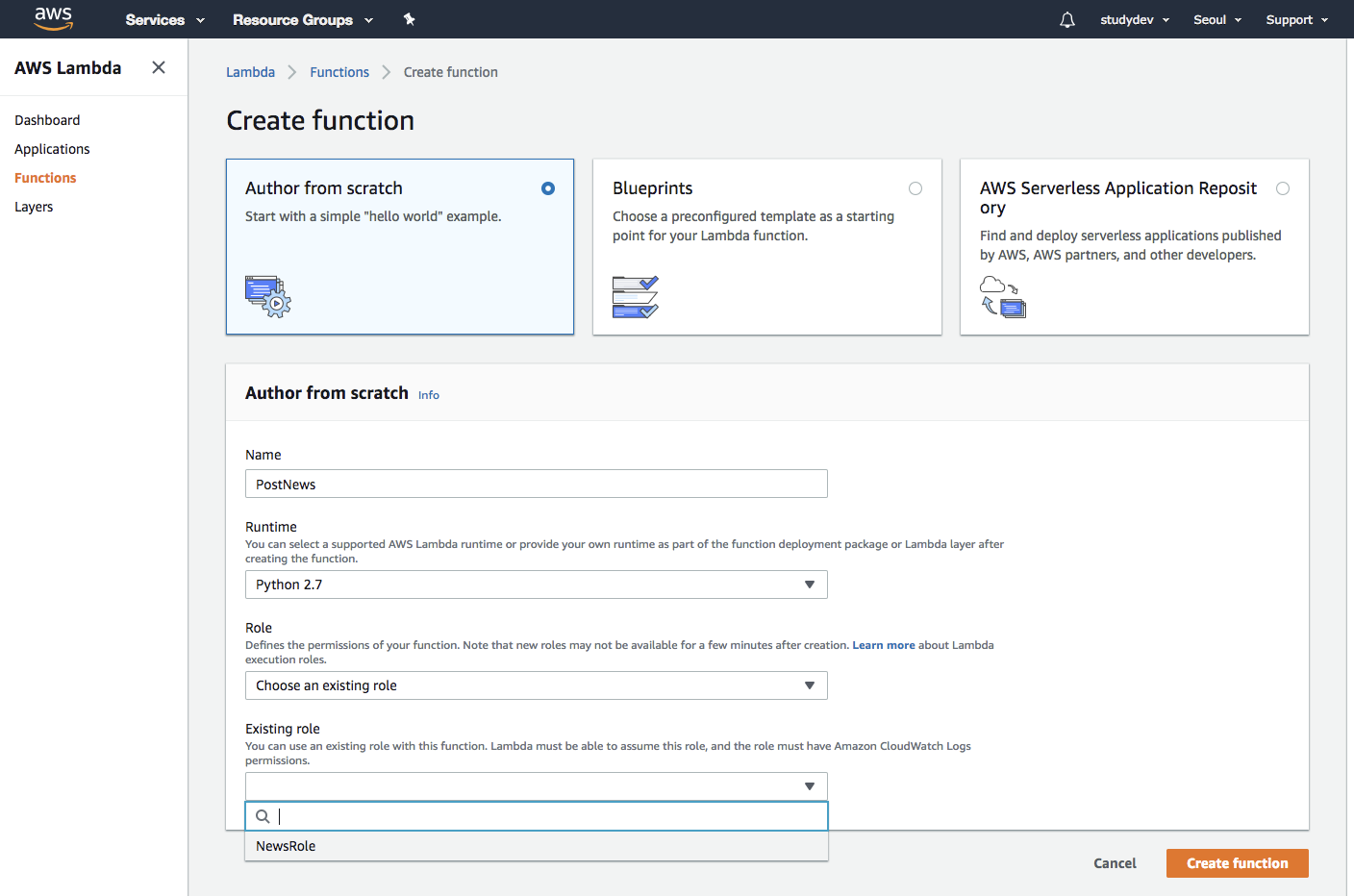
Task: Open the Choose an existing role dropdown
Action: coord(537,685)
